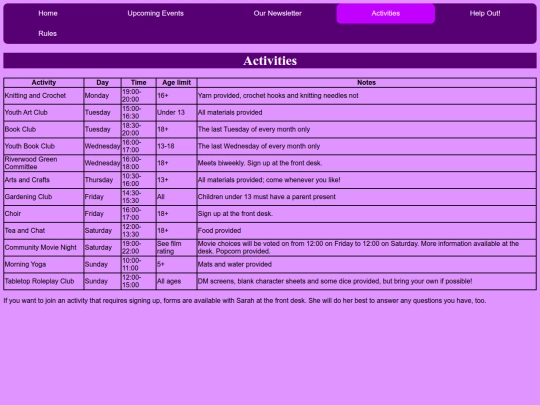Image resolution: width=540 pixels, height=405 pixels.
Task: Click the Meets biweekly note
Action: click(366, 163)
